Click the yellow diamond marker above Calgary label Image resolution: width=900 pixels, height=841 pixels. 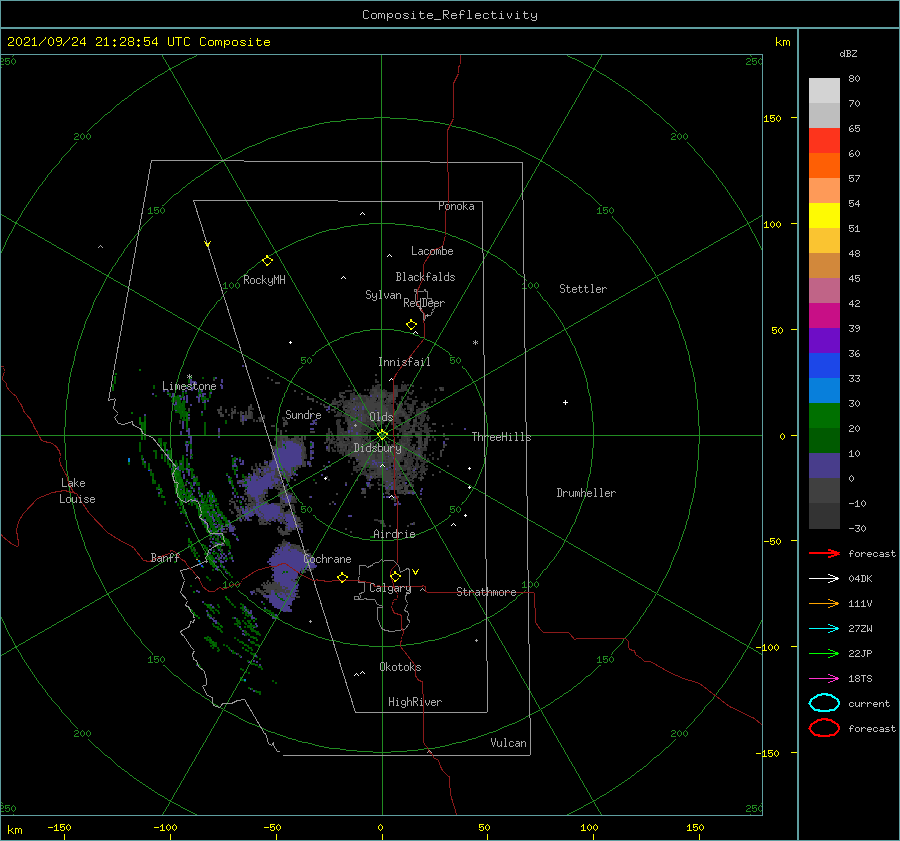(x=395, y=576)
